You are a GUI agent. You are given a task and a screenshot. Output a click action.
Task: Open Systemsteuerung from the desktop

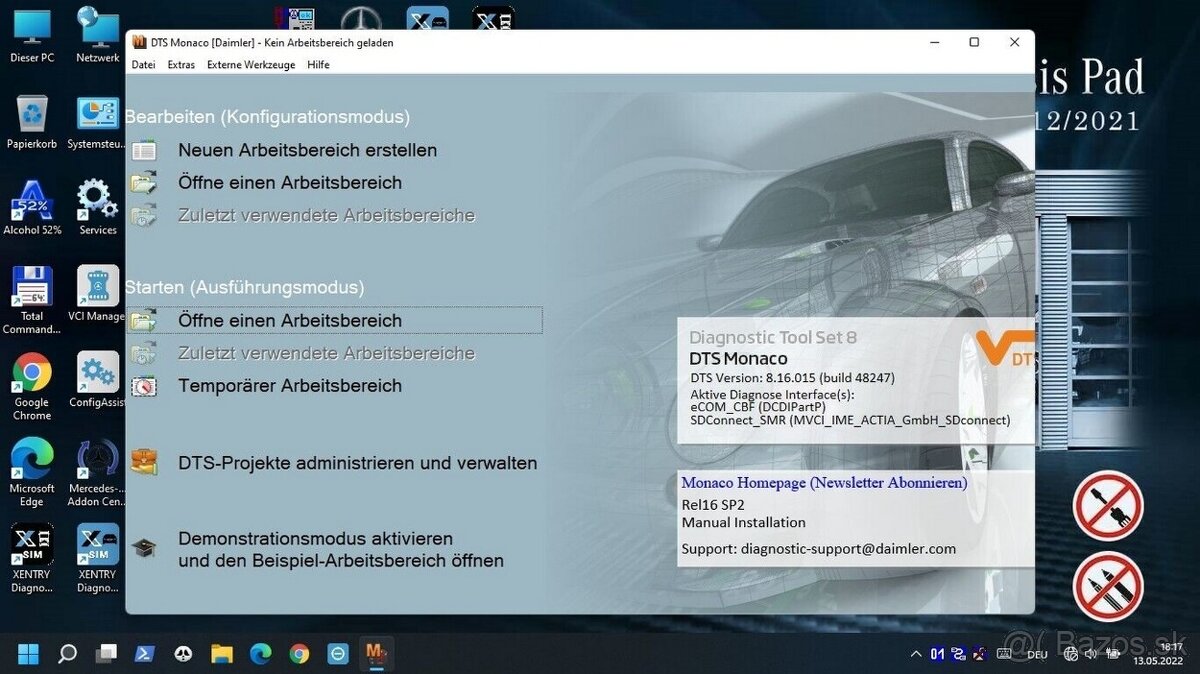pos(96,115)
